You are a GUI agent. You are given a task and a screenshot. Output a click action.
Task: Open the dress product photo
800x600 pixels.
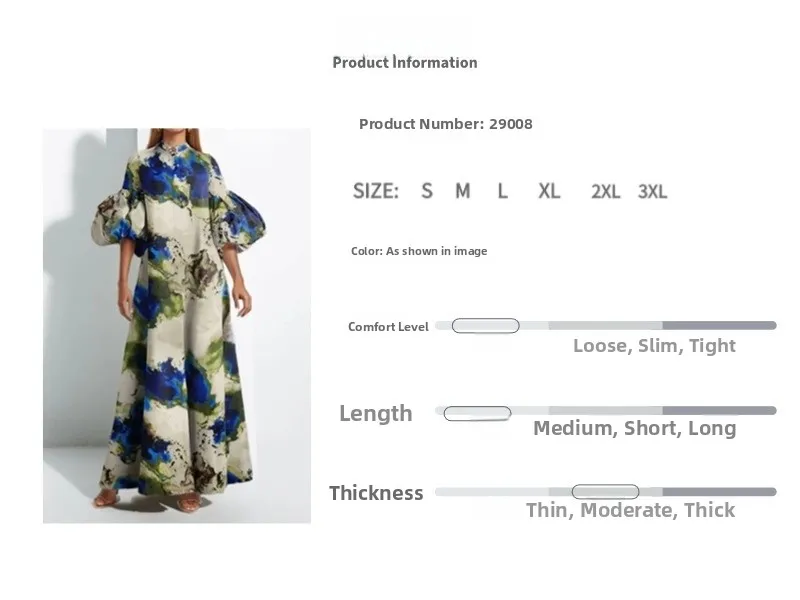[x=177, y=326]
